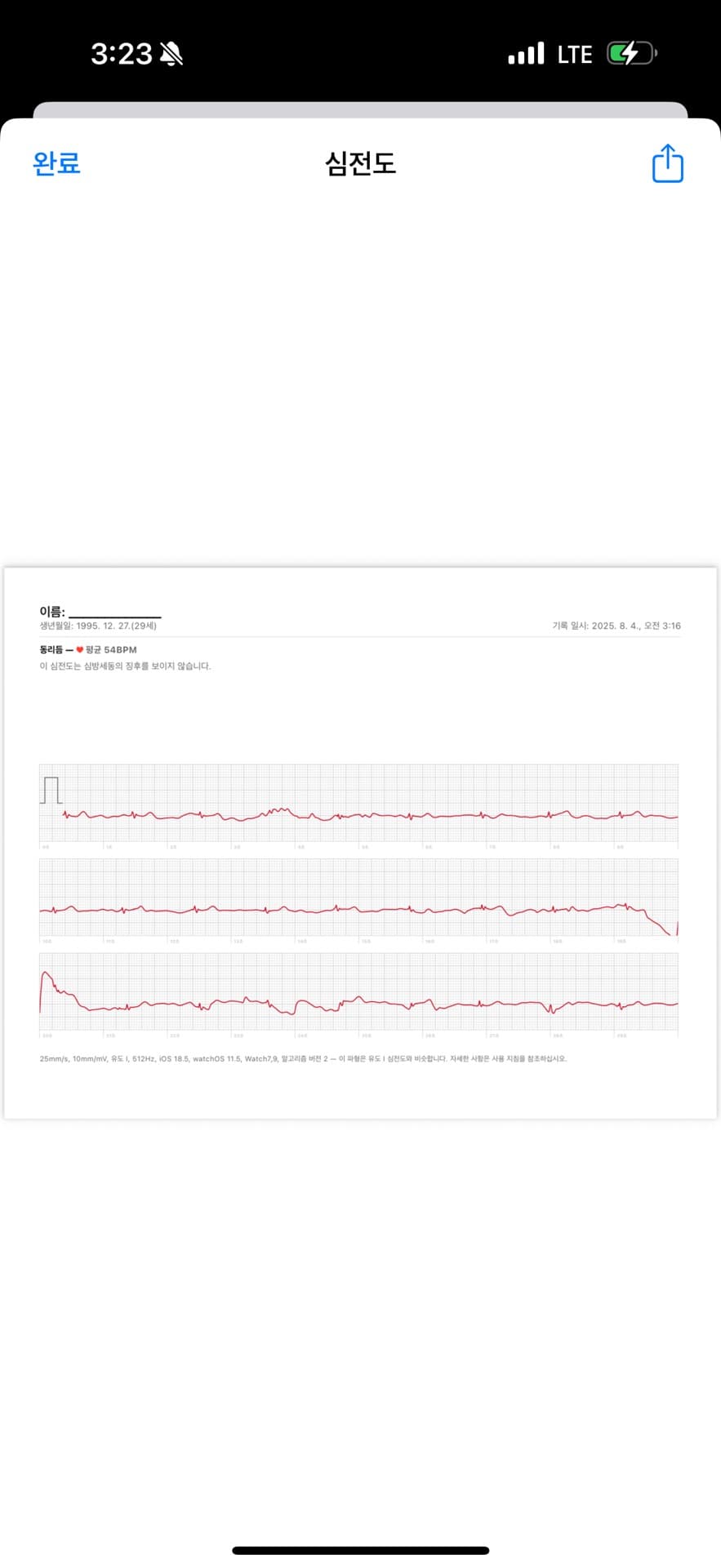
Task: Tap the atrial fibrillation note under 동리듬
Action: (125, 666)
